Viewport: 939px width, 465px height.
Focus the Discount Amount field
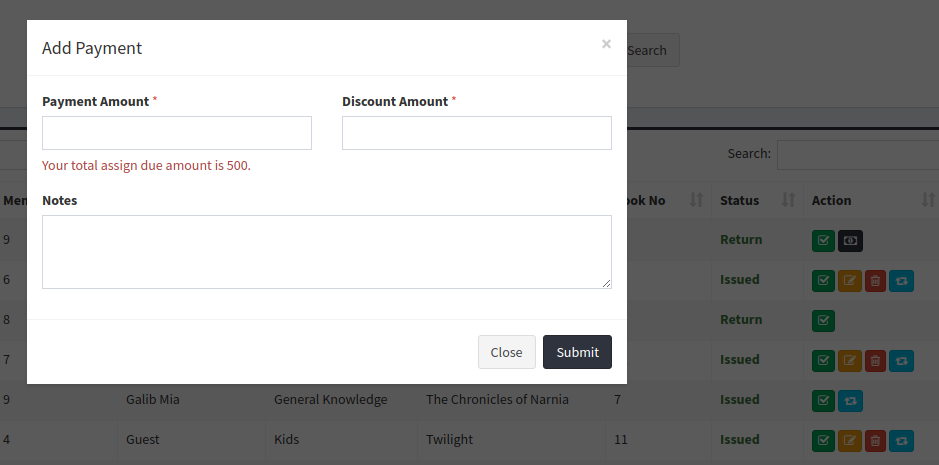477,133
